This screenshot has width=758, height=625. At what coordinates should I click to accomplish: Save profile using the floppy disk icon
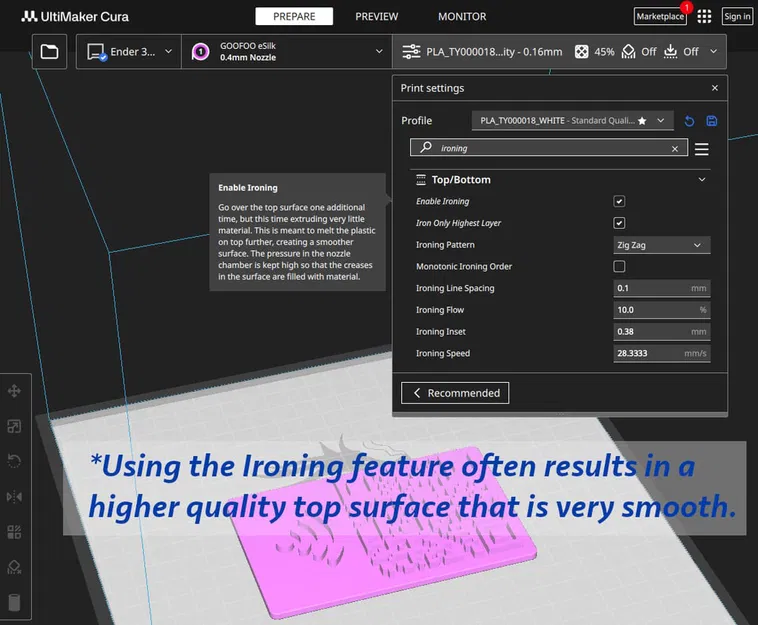tap(712, 121)
